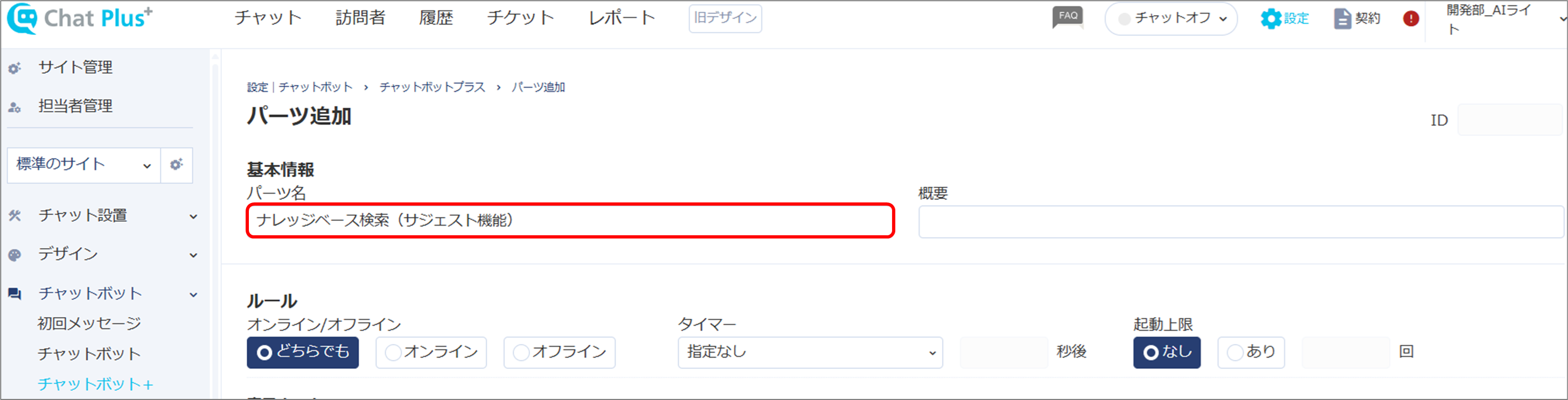
Task: Open the 標準のサイト site selector
Action: (83, 164)
